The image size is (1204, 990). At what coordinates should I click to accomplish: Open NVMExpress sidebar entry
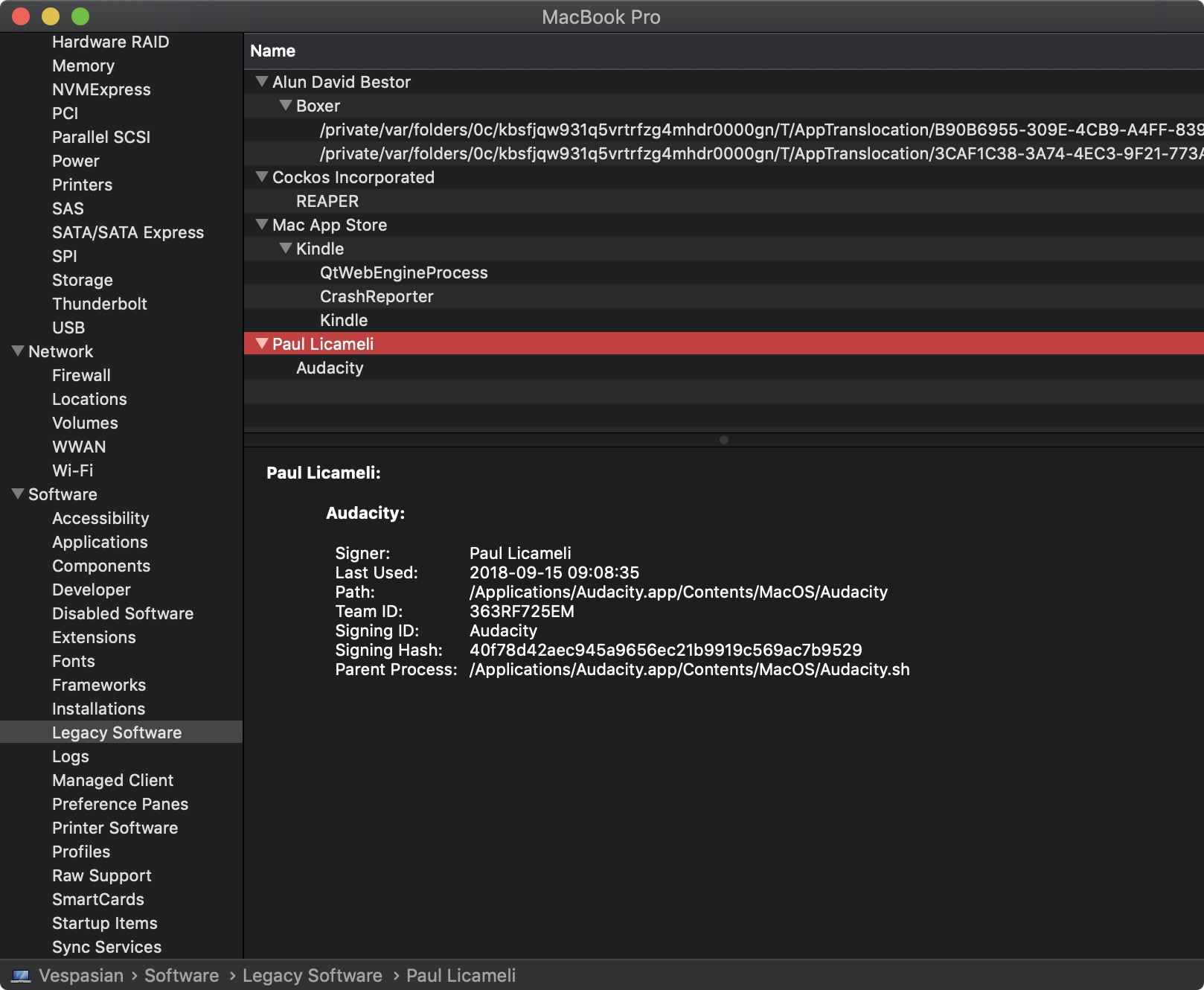(x=101, y=89)
